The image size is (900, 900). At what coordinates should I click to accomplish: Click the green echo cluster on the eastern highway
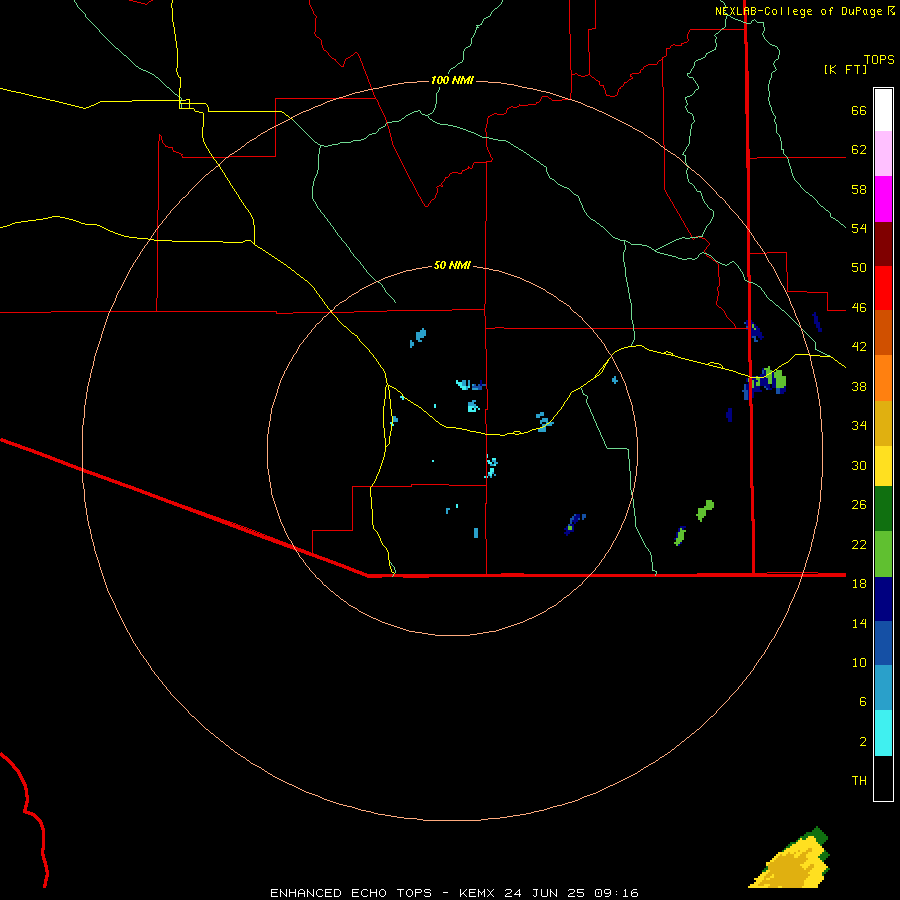pyautogui.click(x=768, y=380)
